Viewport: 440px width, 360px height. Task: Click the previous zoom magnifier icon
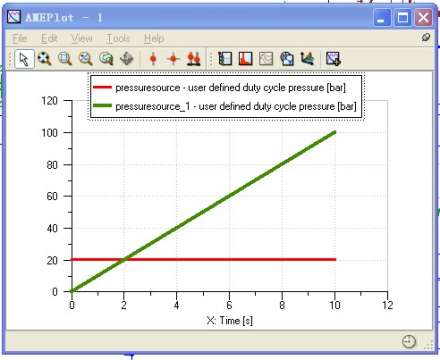click(x=106, y=59)
